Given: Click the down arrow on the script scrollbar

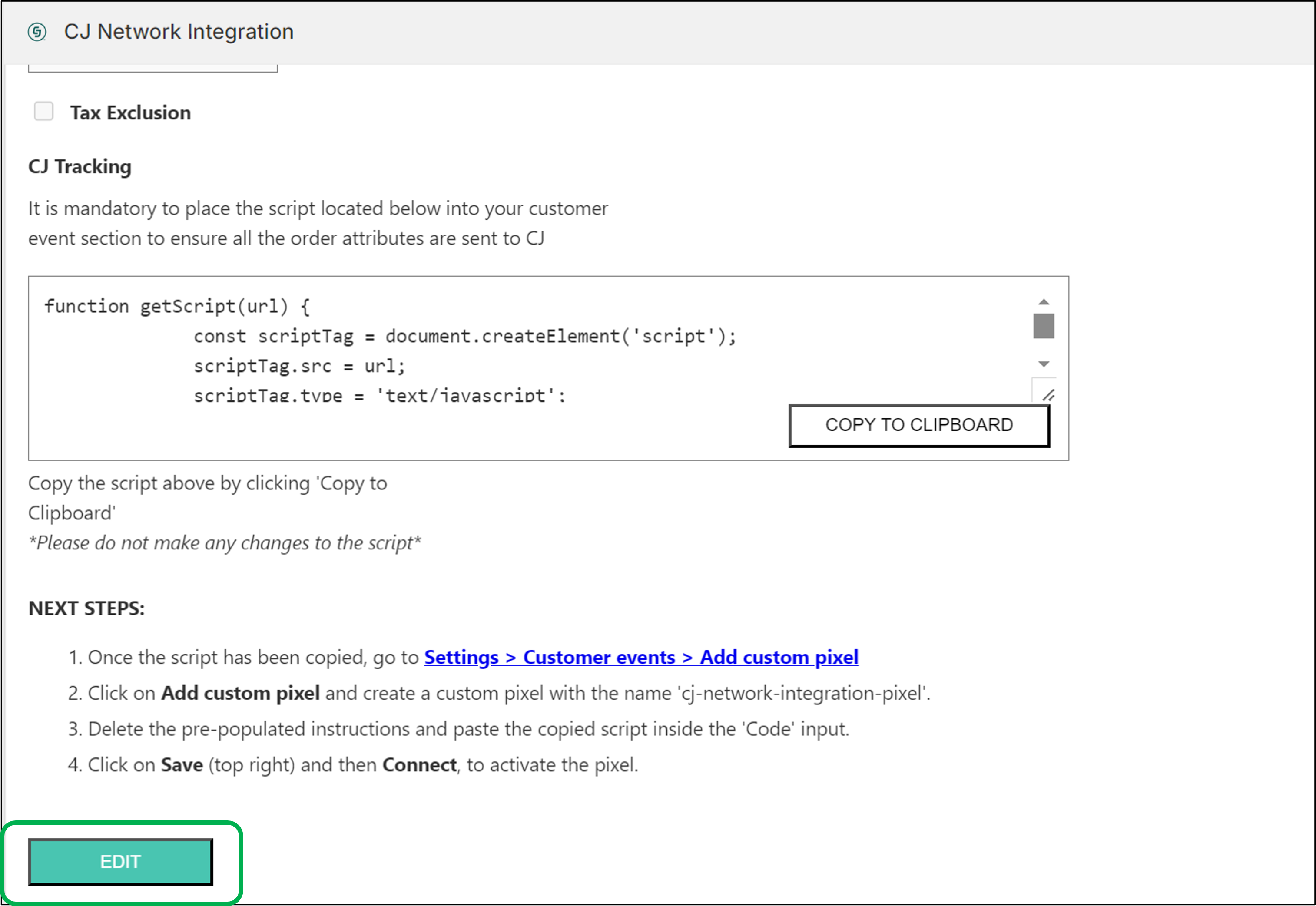Looking at the screenshot, I should click(x=1044, y=364).
